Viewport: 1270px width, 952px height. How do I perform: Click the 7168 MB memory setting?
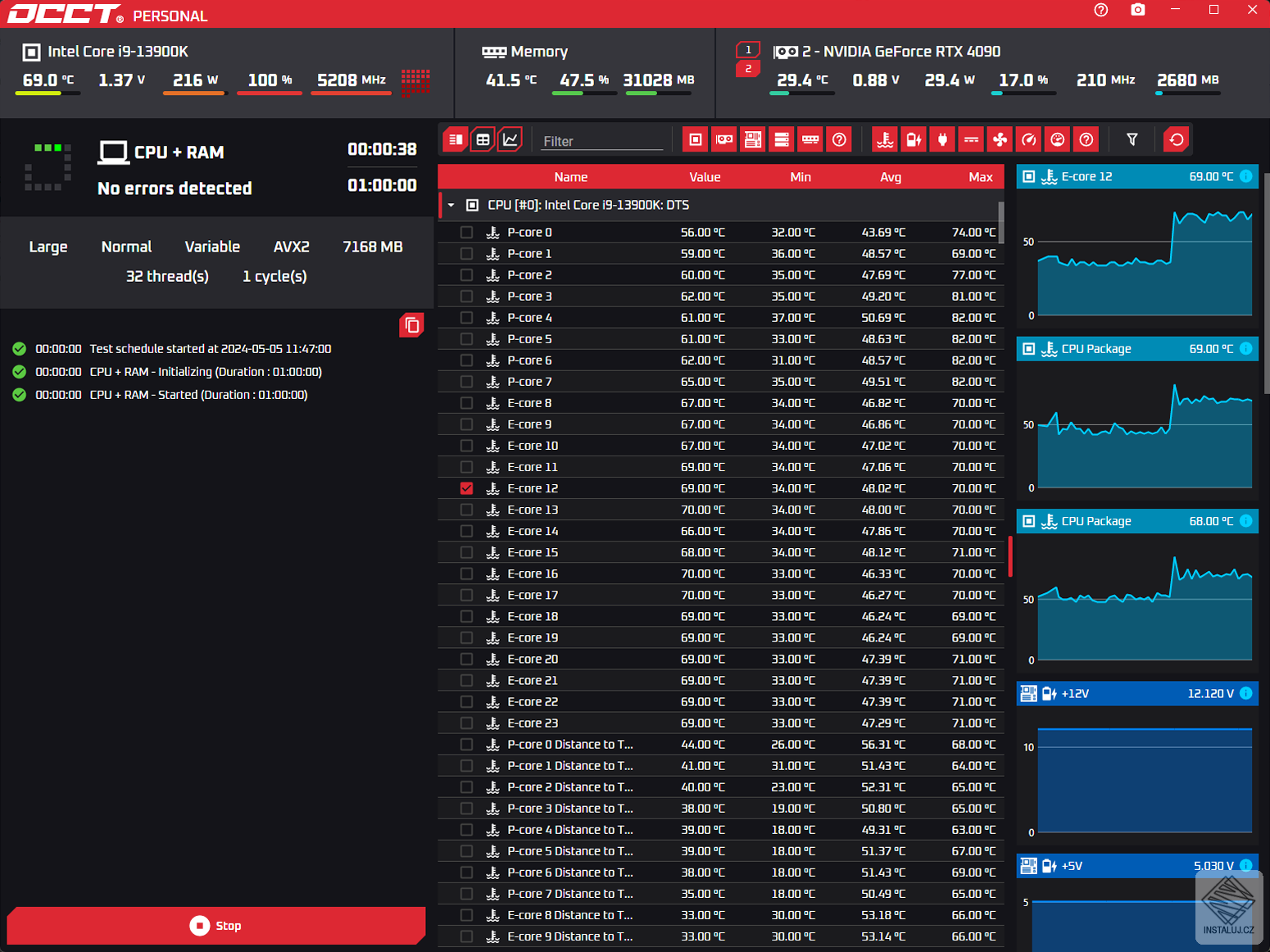coord(373,247)
